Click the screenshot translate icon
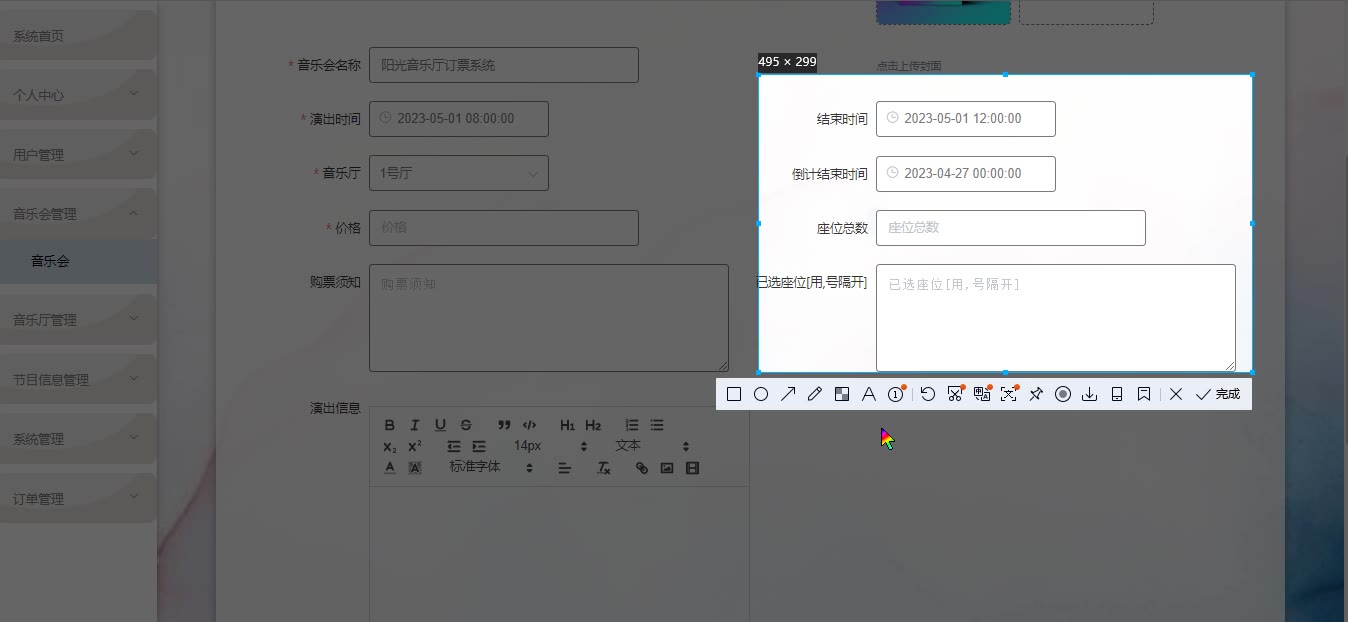Viewport: 1348px width, 622px height. point(982,394)
